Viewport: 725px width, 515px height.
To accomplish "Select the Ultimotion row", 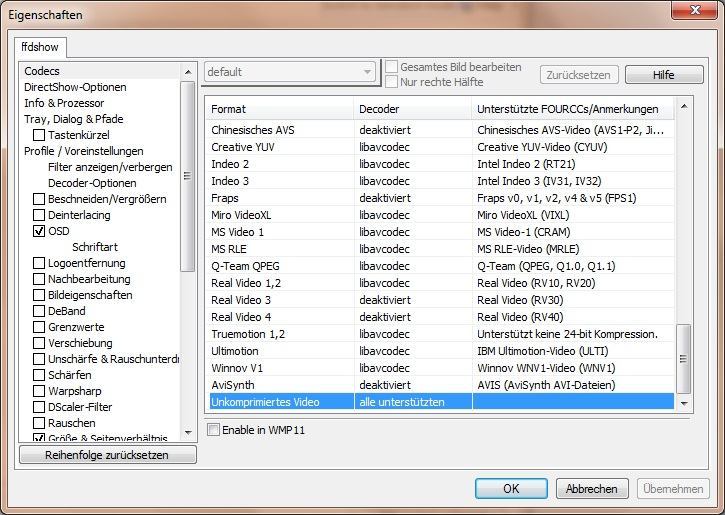I will 440,351.
